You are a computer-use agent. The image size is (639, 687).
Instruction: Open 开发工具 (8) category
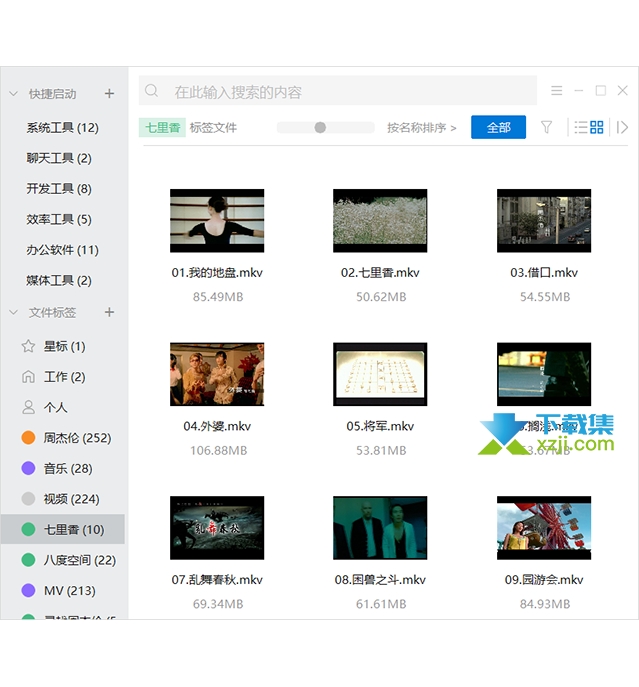[x=59, y=189]
